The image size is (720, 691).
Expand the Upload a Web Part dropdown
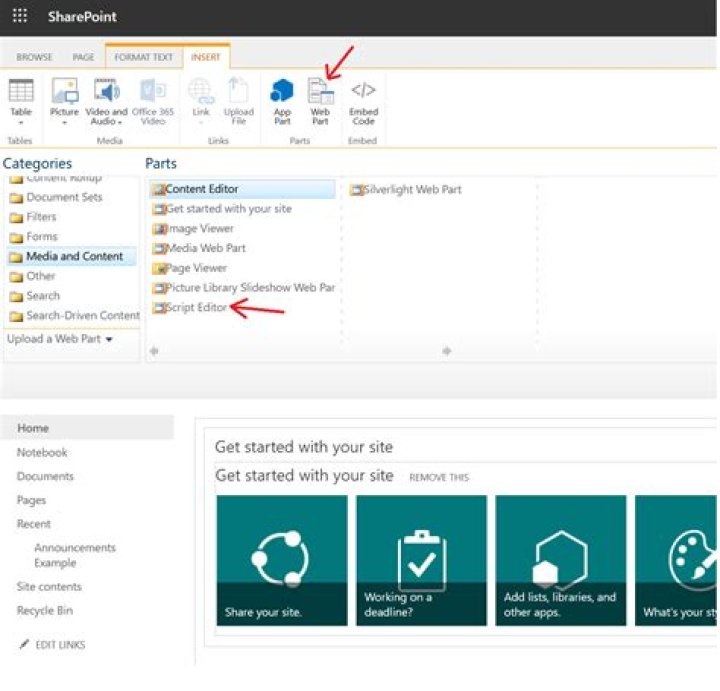coord(60,339)
